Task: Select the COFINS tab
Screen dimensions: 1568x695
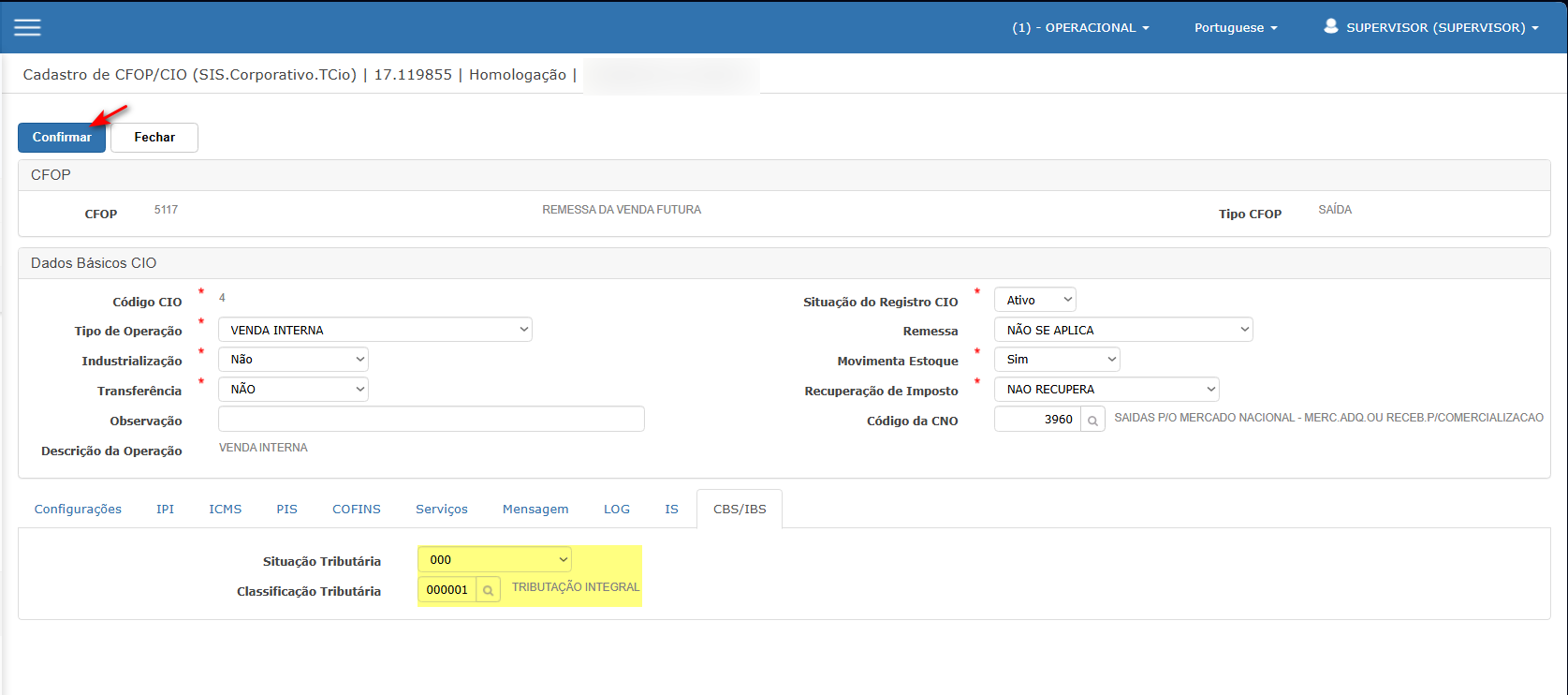Action: [x=356, y=509]
